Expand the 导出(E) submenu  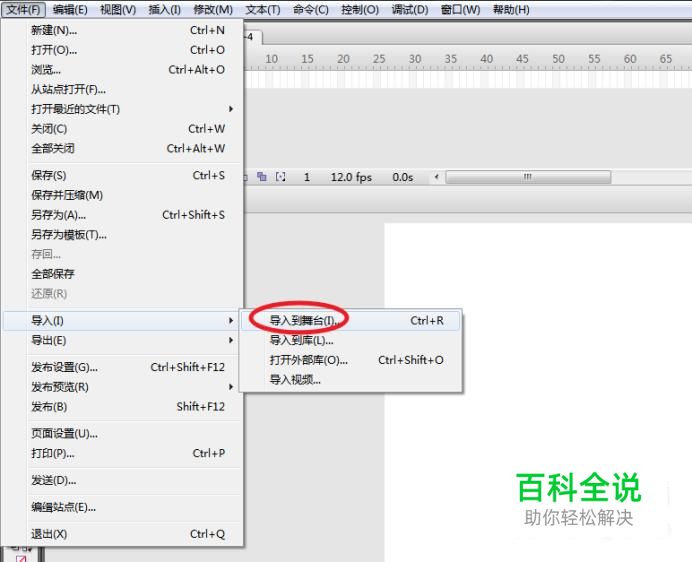coord(123,340)
